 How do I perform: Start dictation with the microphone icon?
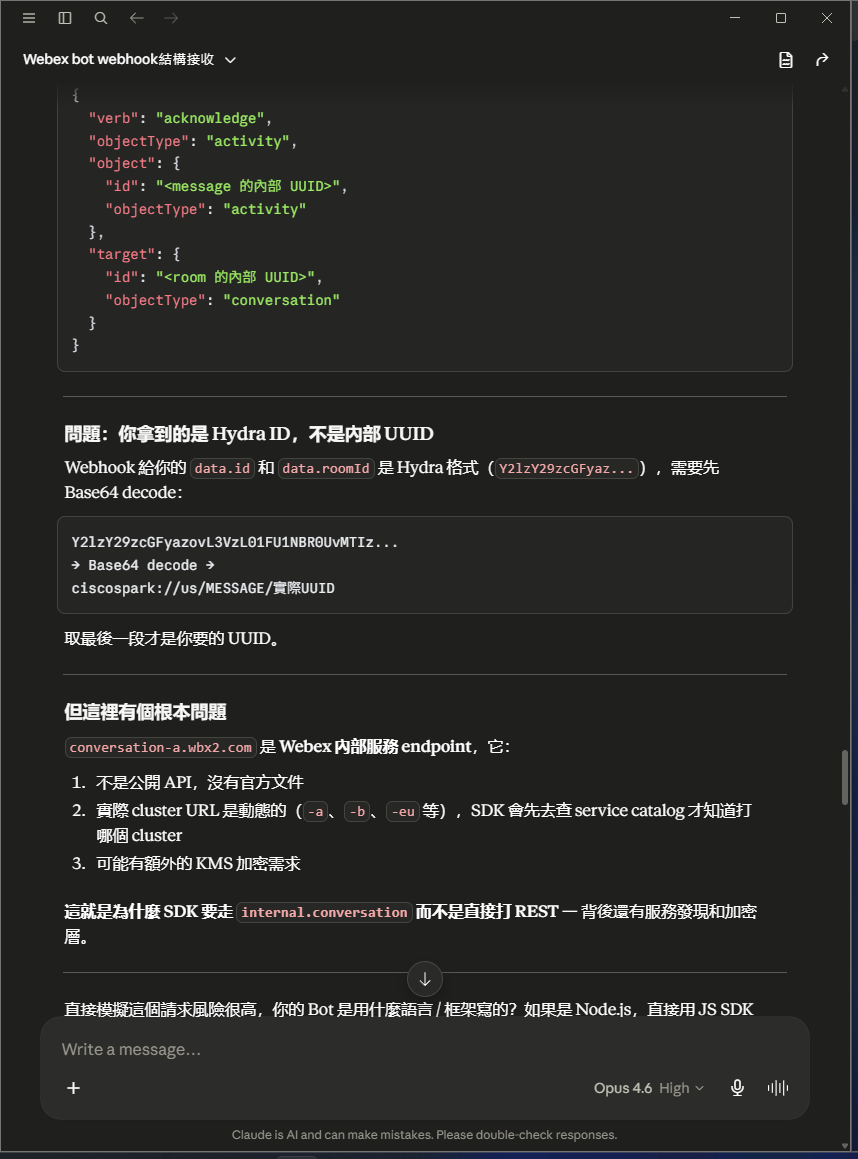[737, 1088]
